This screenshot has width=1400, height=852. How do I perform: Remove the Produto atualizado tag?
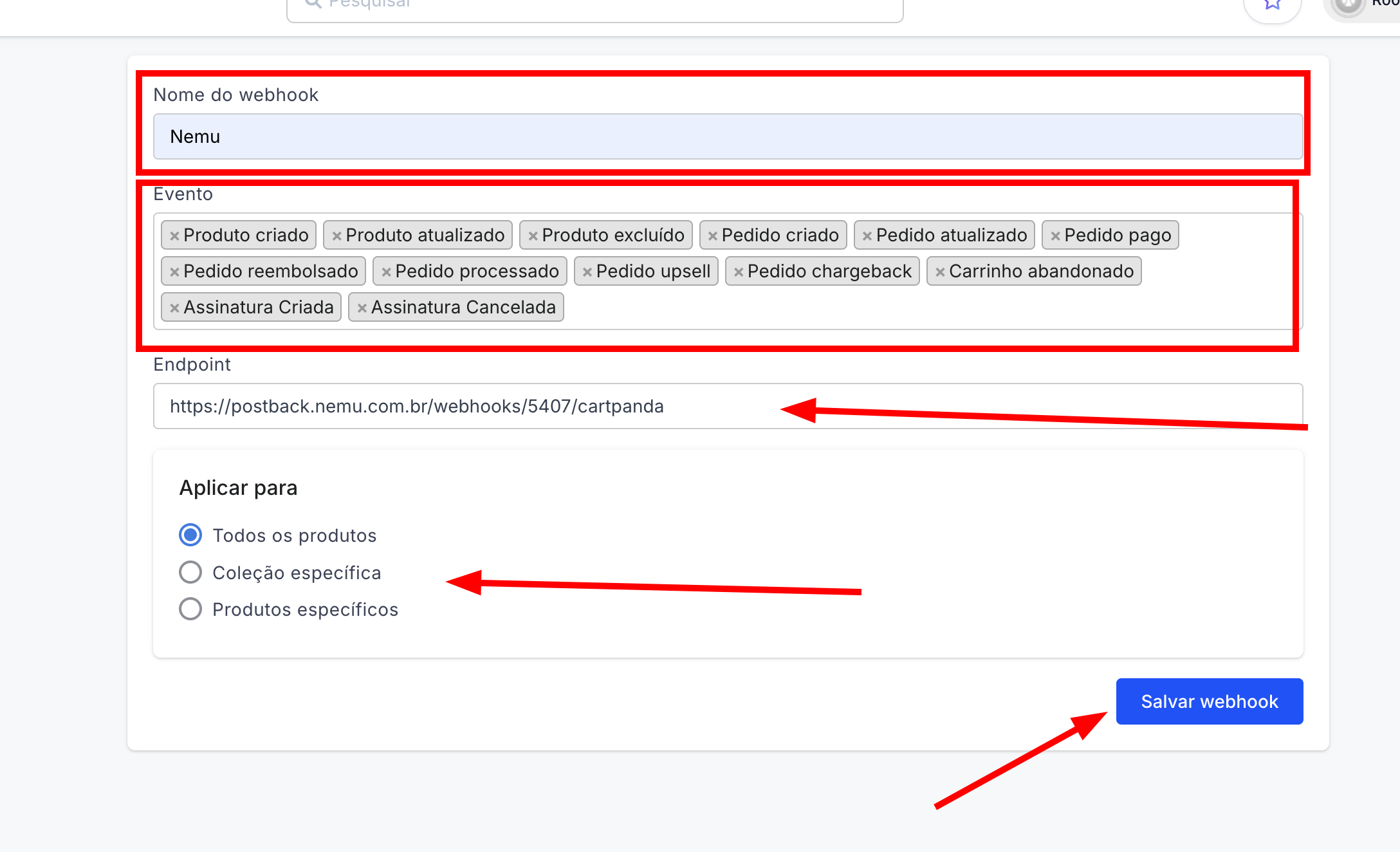[x=336, y=236]
